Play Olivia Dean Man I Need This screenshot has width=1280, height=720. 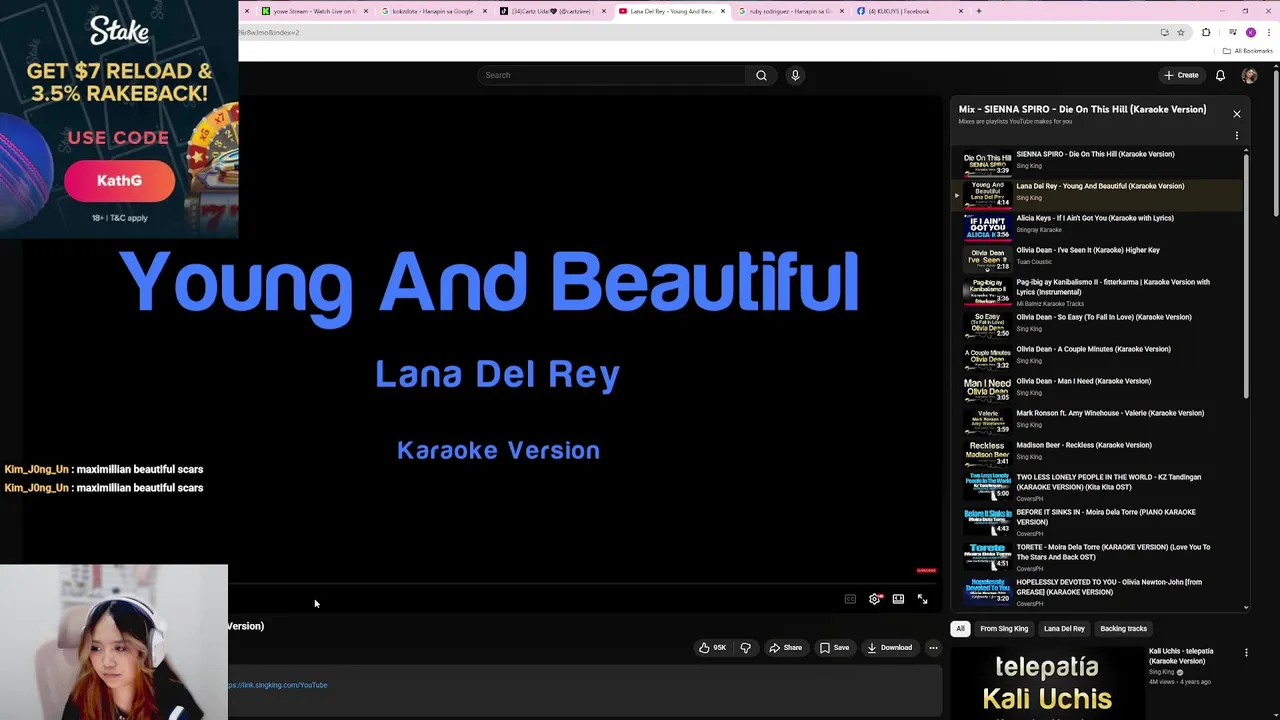(1098, 388)
